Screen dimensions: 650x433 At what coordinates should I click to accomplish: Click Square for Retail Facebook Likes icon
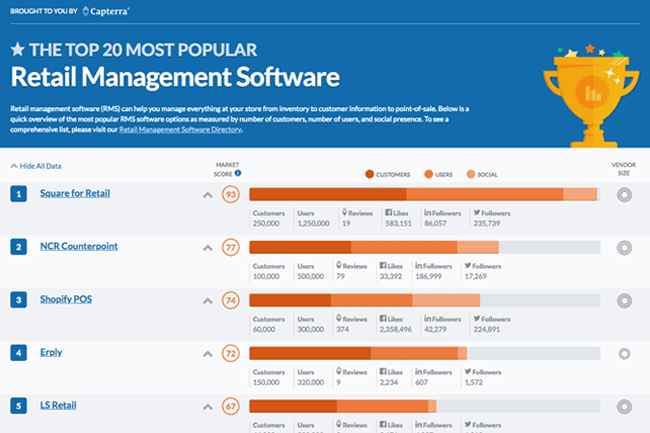click(x=388, y=213)
